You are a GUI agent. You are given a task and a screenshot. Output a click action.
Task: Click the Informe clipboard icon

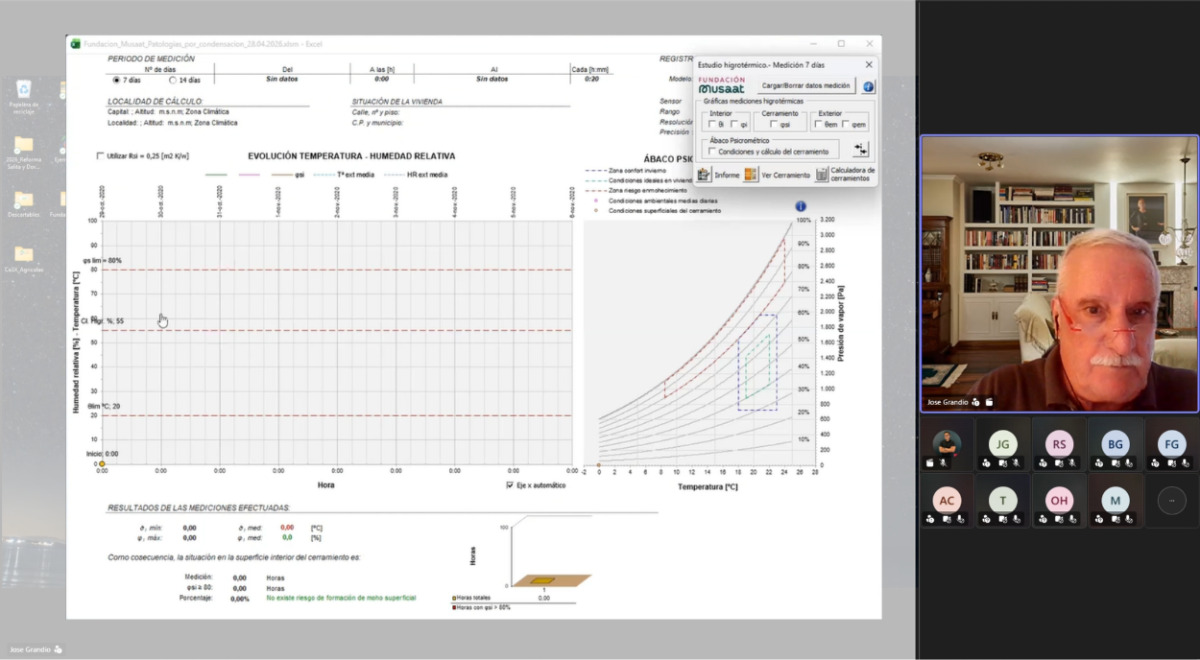point(704,174)
